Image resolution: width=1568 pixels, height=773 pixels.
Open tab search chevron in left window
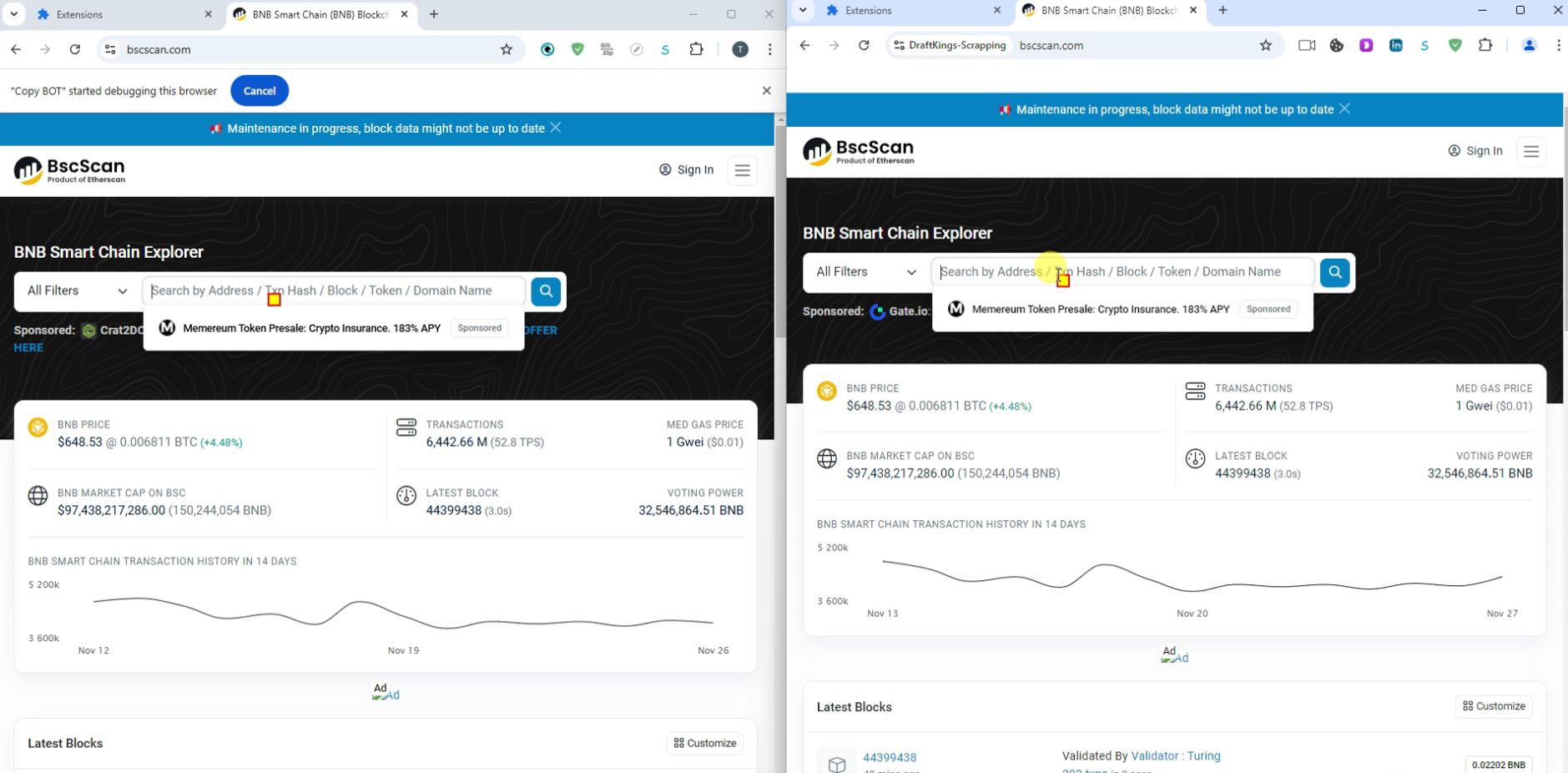pyautogui.click(x=14, y=14)
